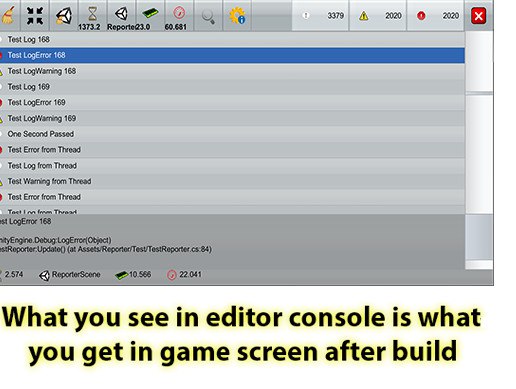The height and width of the screenshot is (389, 516).
Task: Select the 'One Second Passed' row
Action: 232,134
